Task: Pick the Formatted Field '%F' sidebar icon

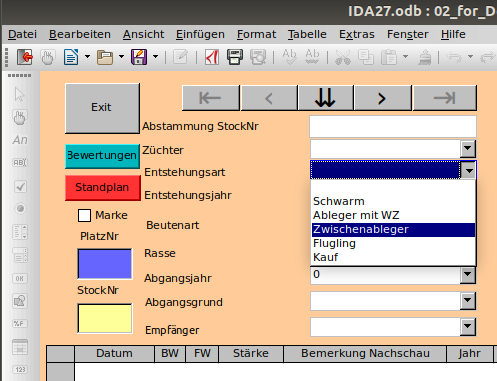Action: (20, 324)
